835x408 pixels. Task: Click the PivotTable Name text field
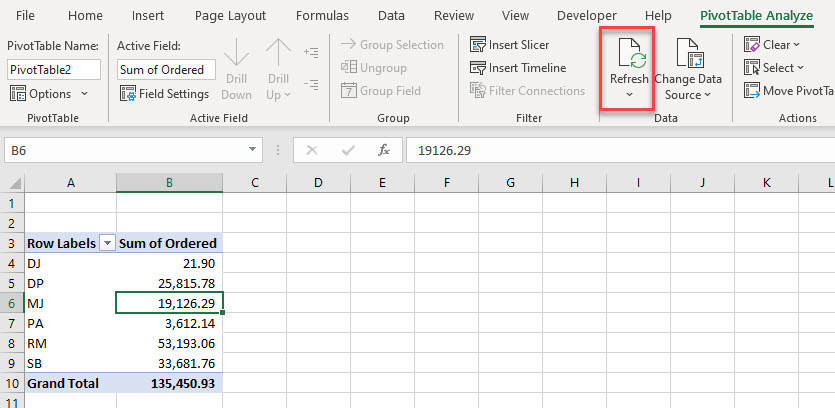point(54,69)
